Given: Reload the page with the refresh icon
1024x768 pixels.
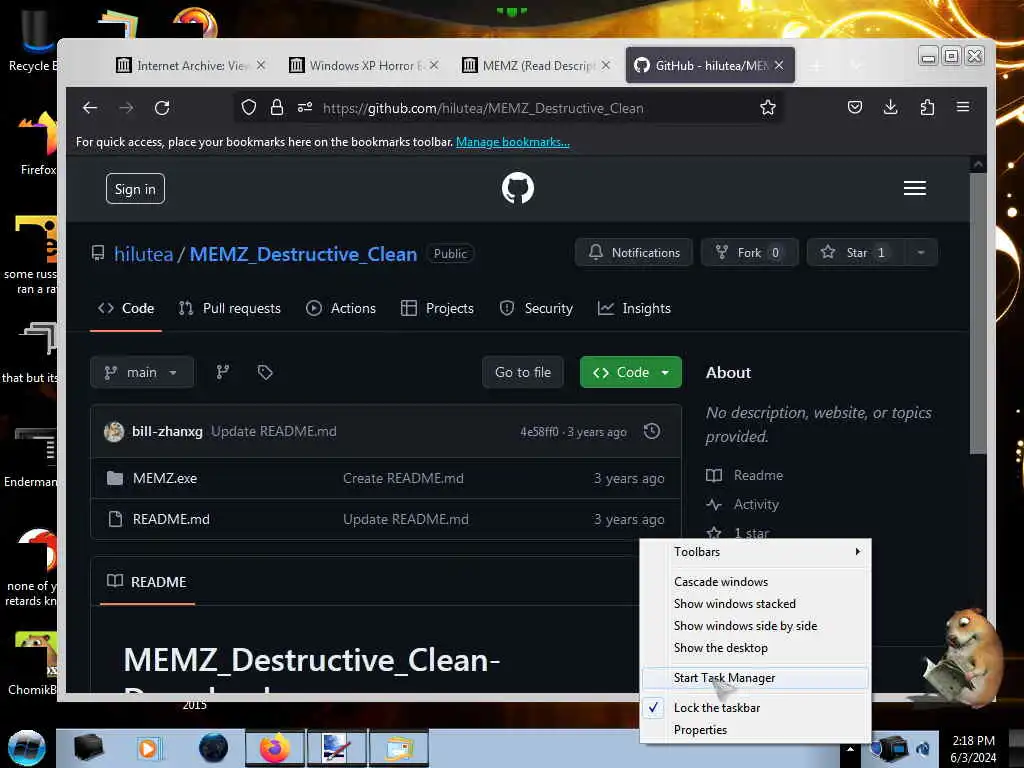Looking at the screenshot, I should (x=162, y=108).
